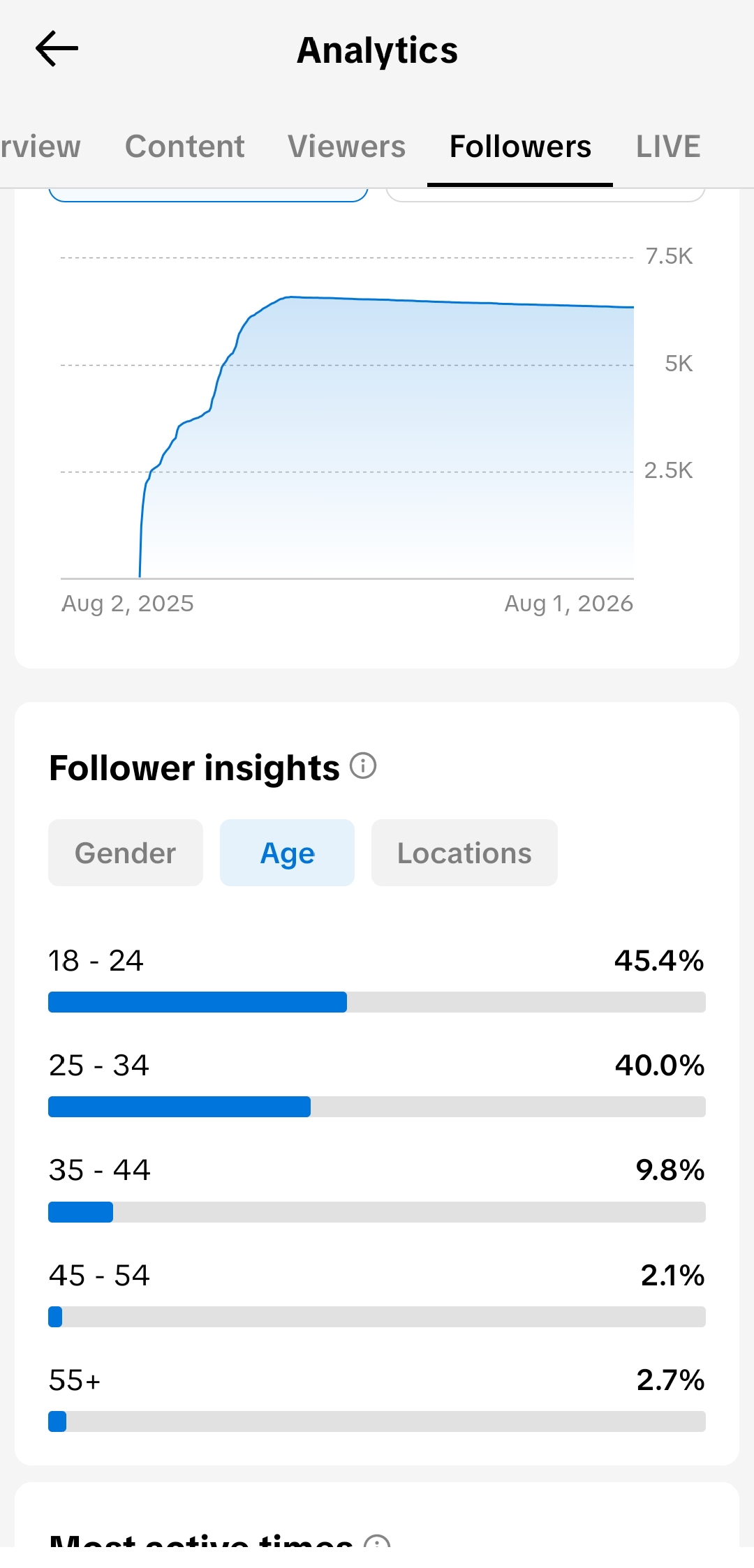
Task: Tap the 35 - 44 age bar
Action: (377, 1212)
